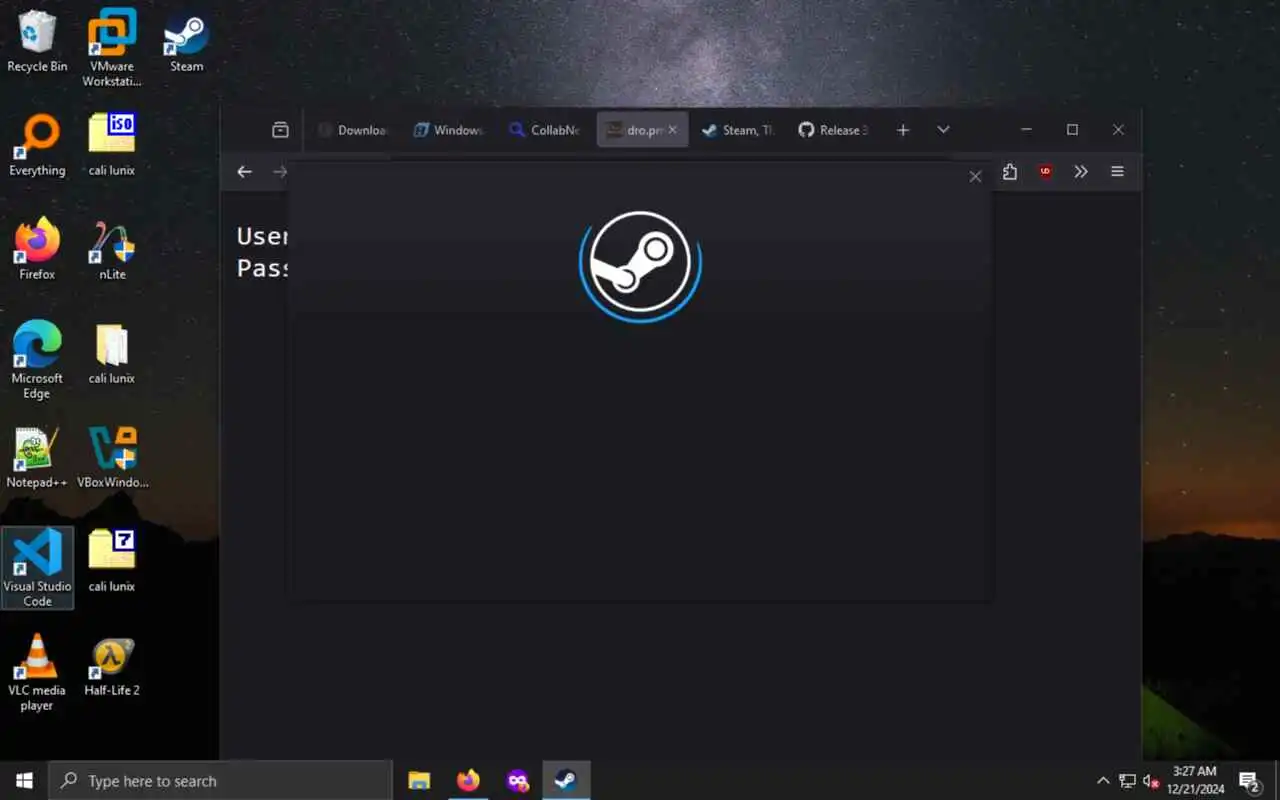Select the Microsoft Edge desktop shortcut
This screenshot has width=1280, height=800.
(37, 360)
